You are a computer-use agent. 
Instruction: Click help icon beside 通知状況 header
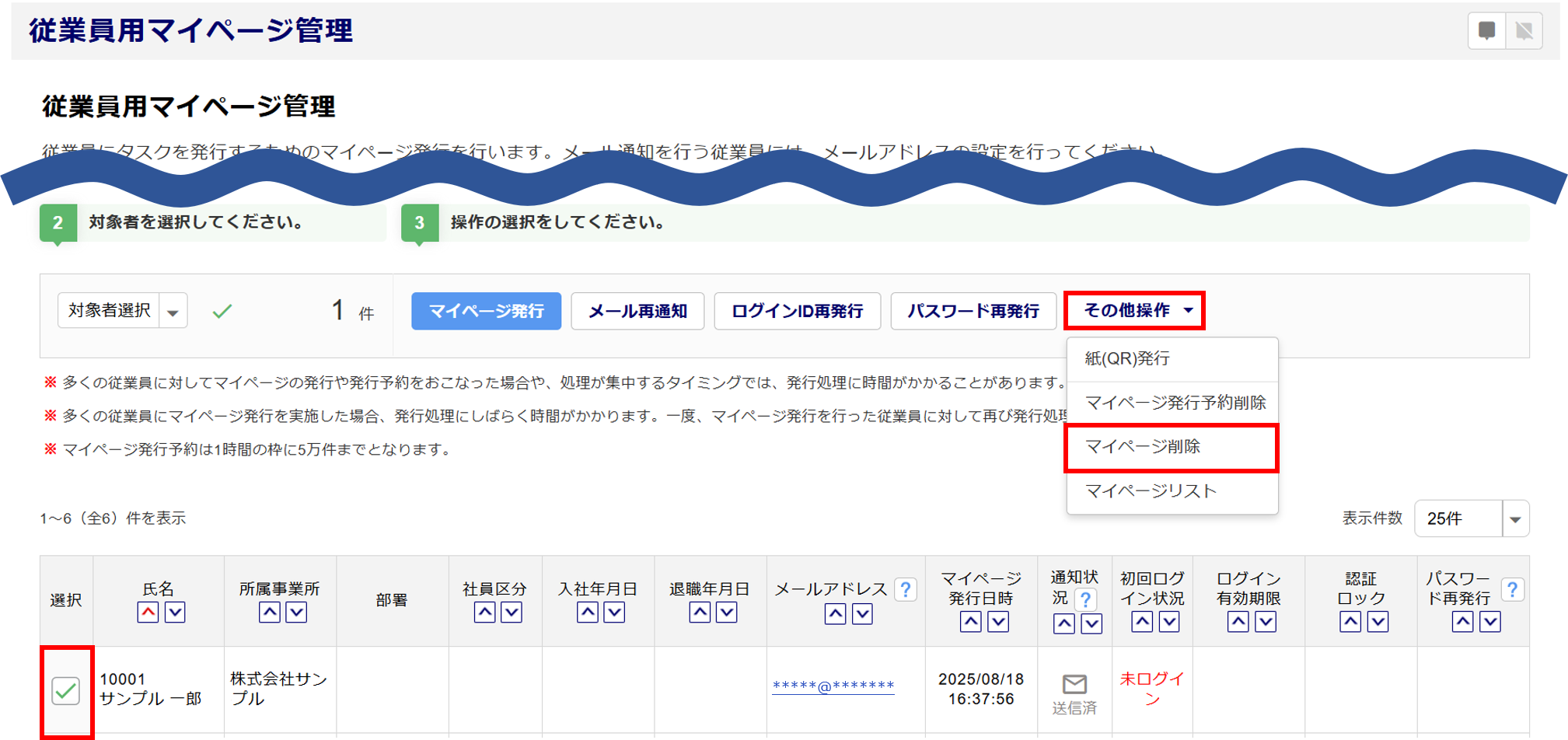tap(1085, 599)
